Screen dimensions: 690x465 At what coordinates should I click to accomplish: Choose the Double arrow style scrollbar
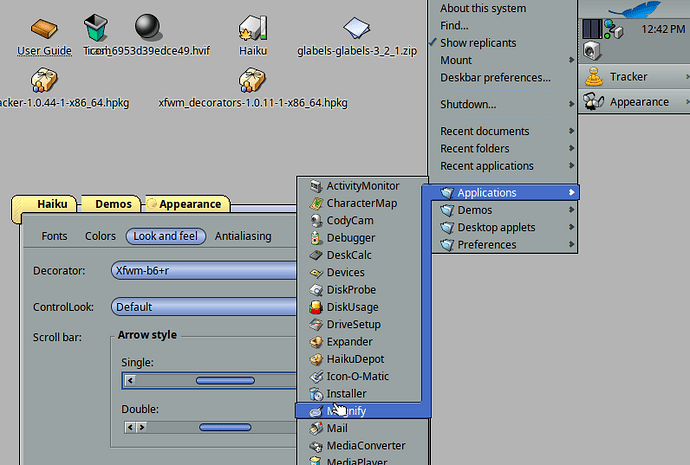coord(210,427)
